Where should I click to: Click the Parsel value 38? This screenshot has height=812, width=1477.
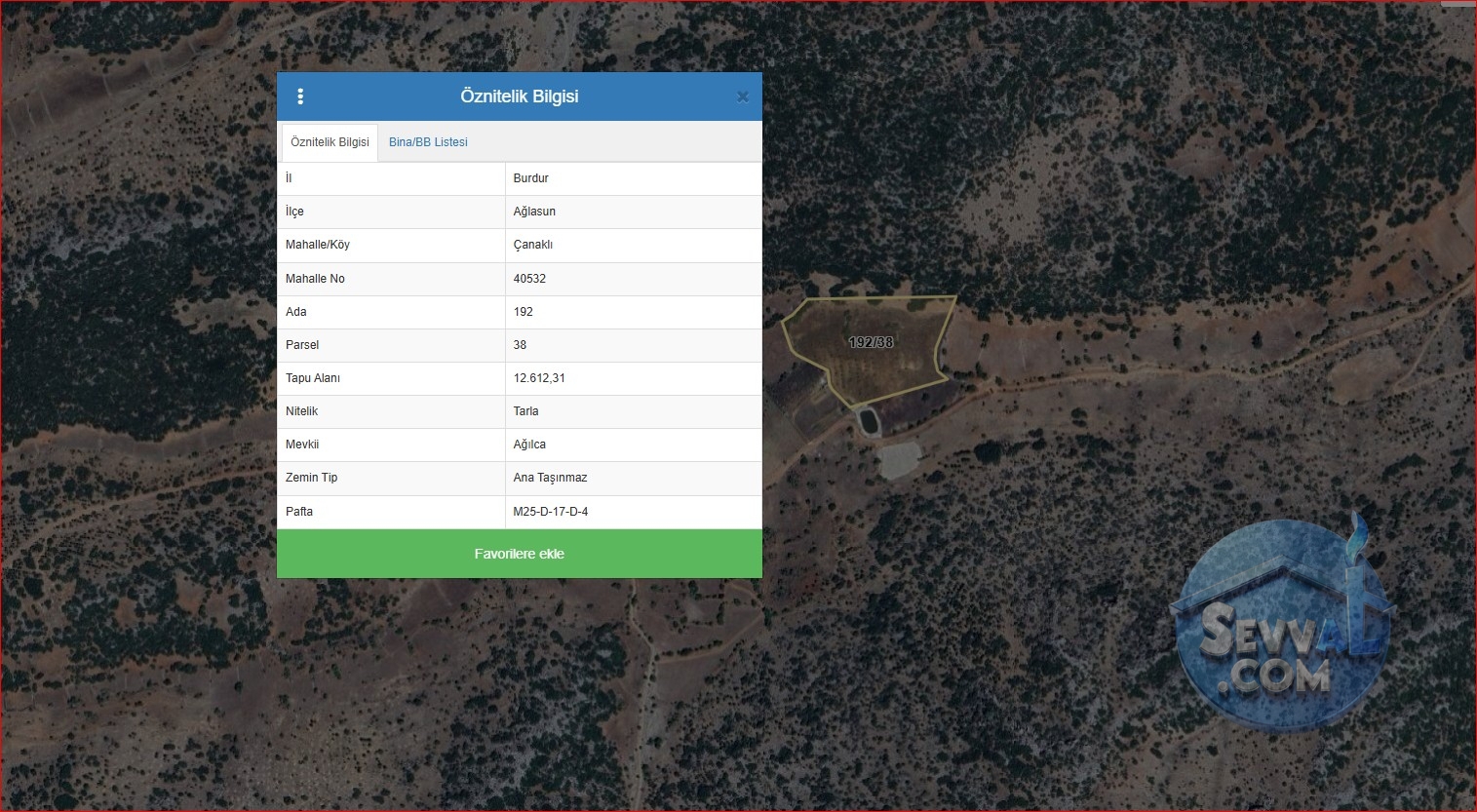(x=520, y=345)
